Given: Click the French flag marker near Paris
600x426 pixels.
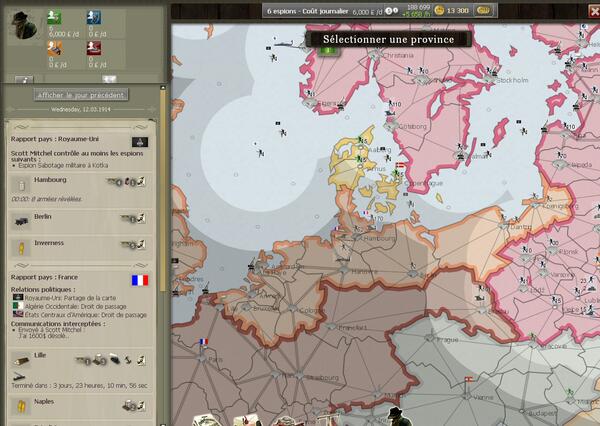Looking at the screenshot, I should (204, 342).
